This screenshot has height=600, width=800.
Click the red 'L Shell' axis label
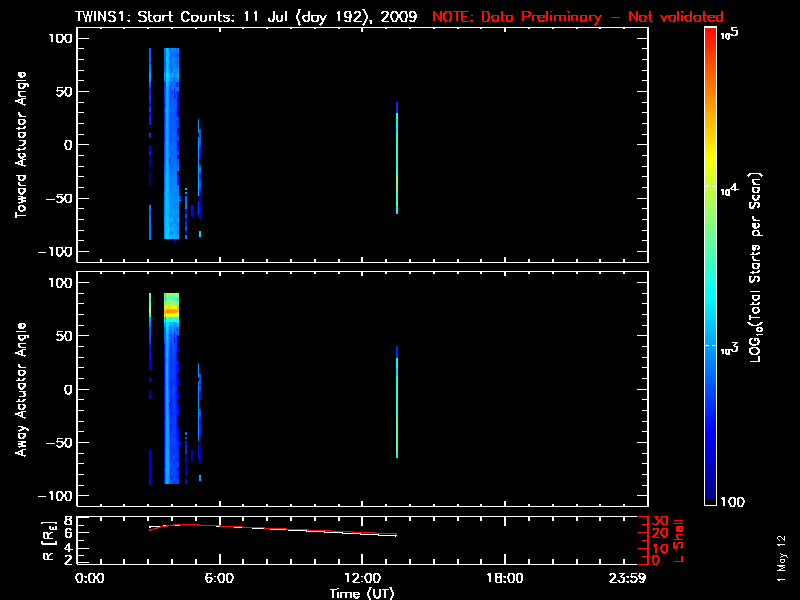[x=677, y=541]
